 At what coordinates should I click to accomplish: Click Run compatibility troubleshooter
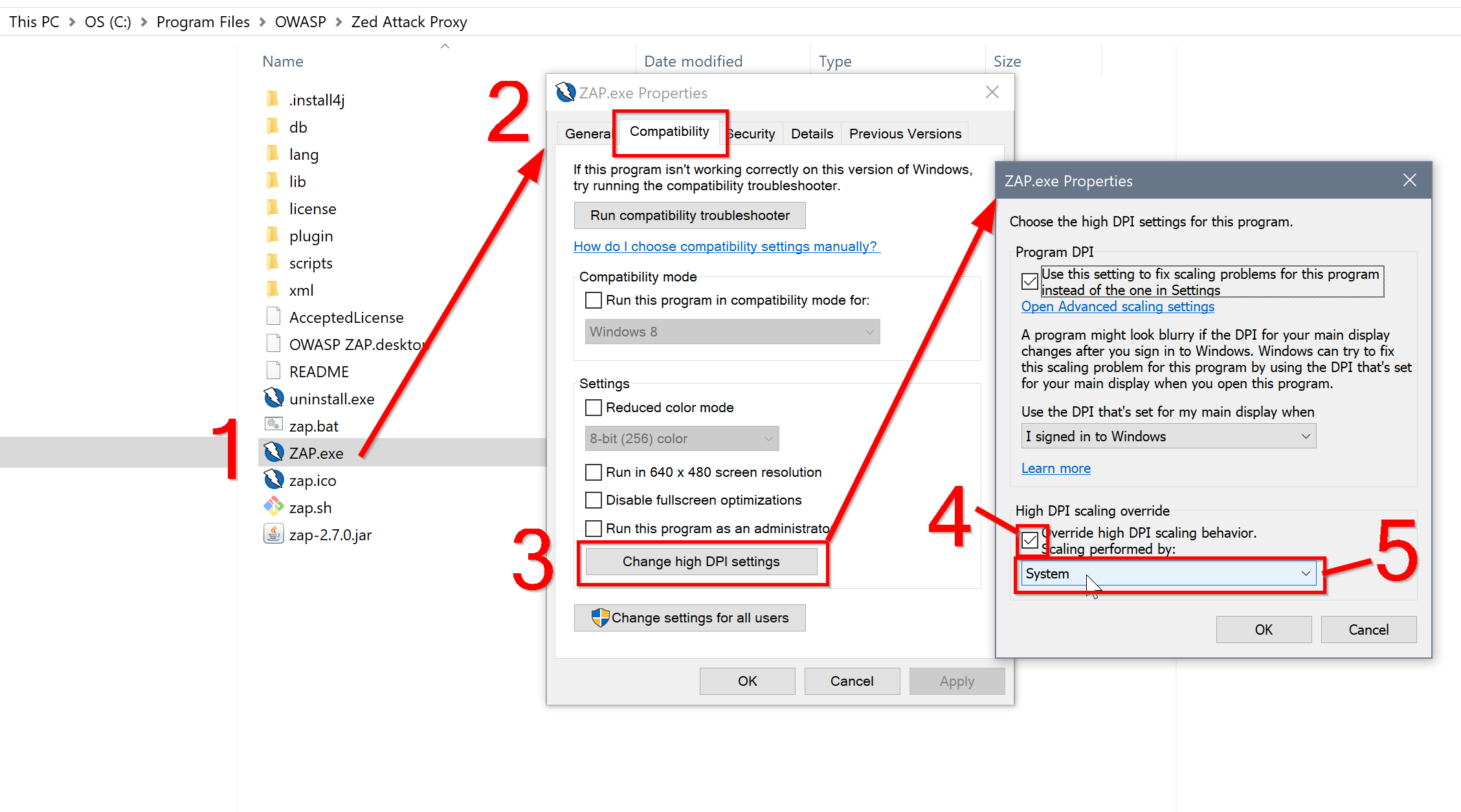pyautogui.click(x=689, y=215)
